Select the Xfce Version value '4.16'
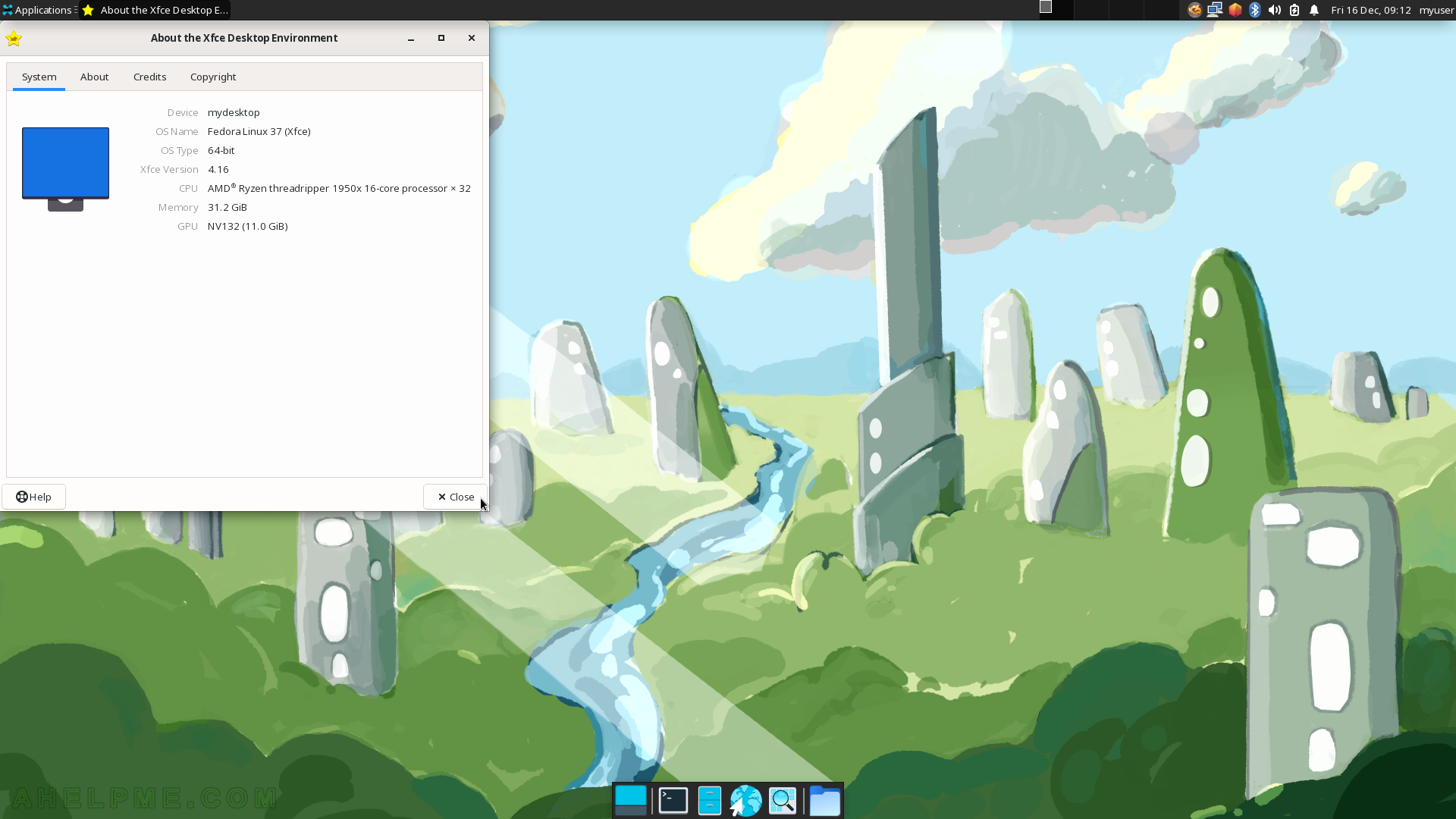 coord(218,169)
